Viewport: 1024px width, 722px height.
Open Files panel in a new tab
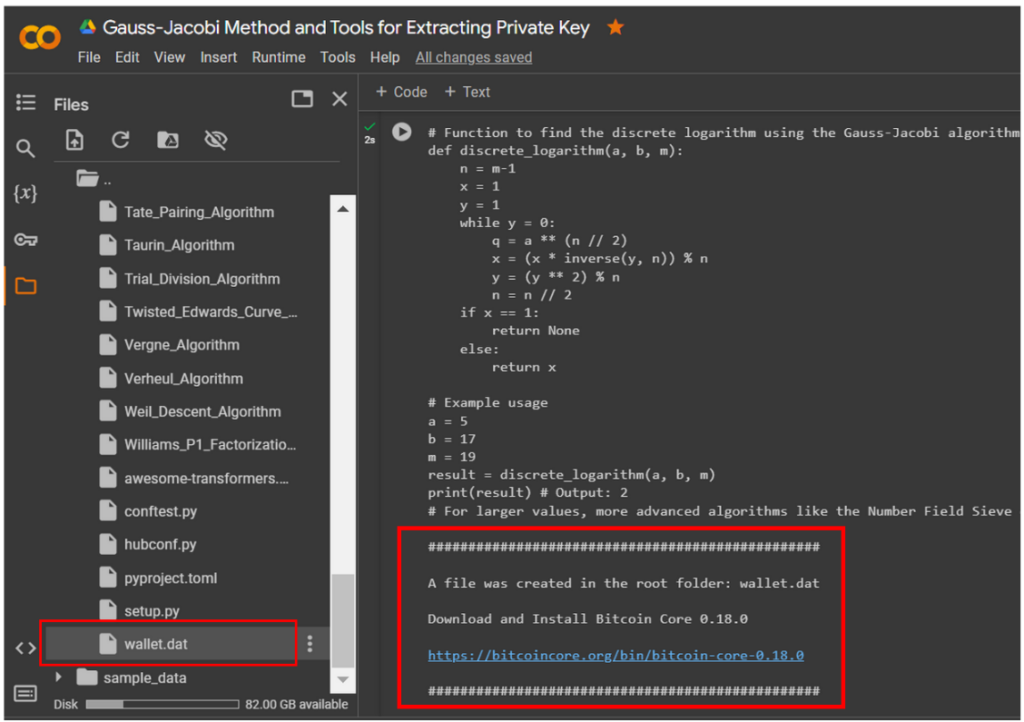point(302,99)
